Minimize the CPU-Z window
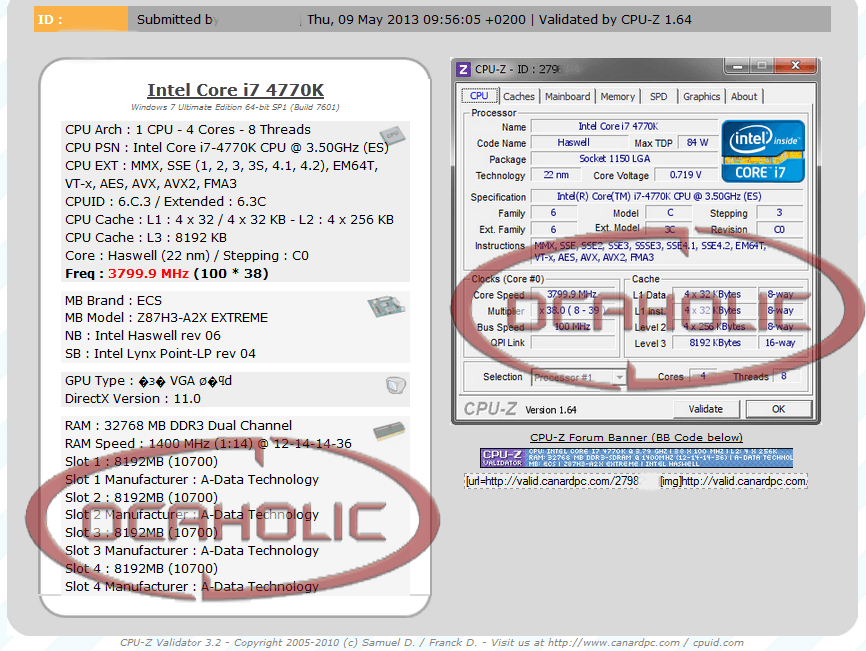Screen dimensions: 866x651 pos(737,66)
